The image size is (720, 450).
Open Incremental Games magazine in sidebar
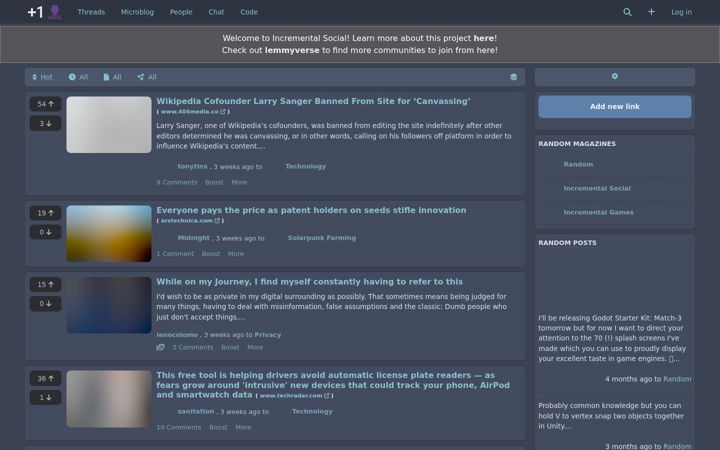coord(598,212)
